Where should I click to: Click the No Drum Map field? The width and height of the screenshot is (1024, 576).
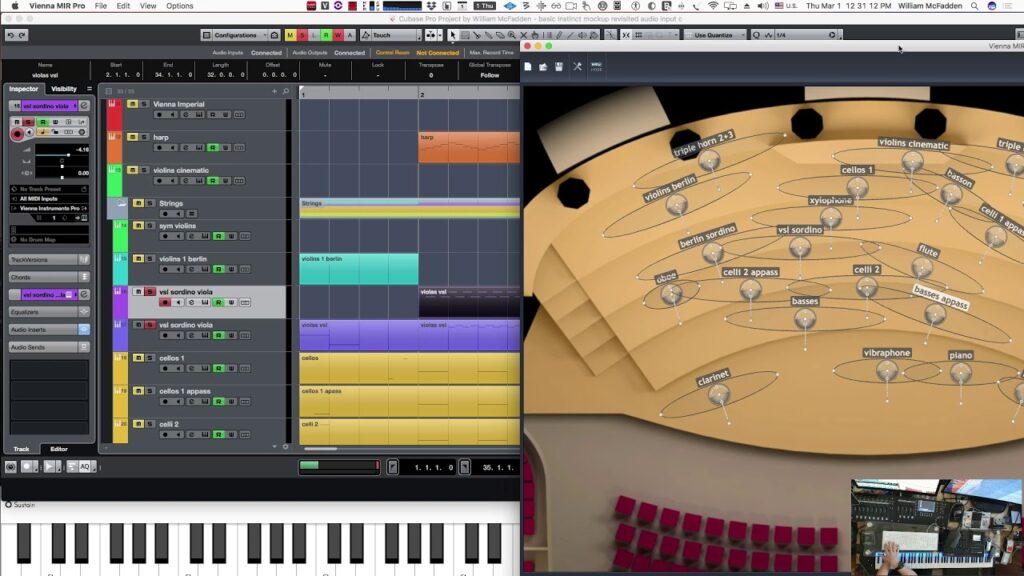click(49, 240)
